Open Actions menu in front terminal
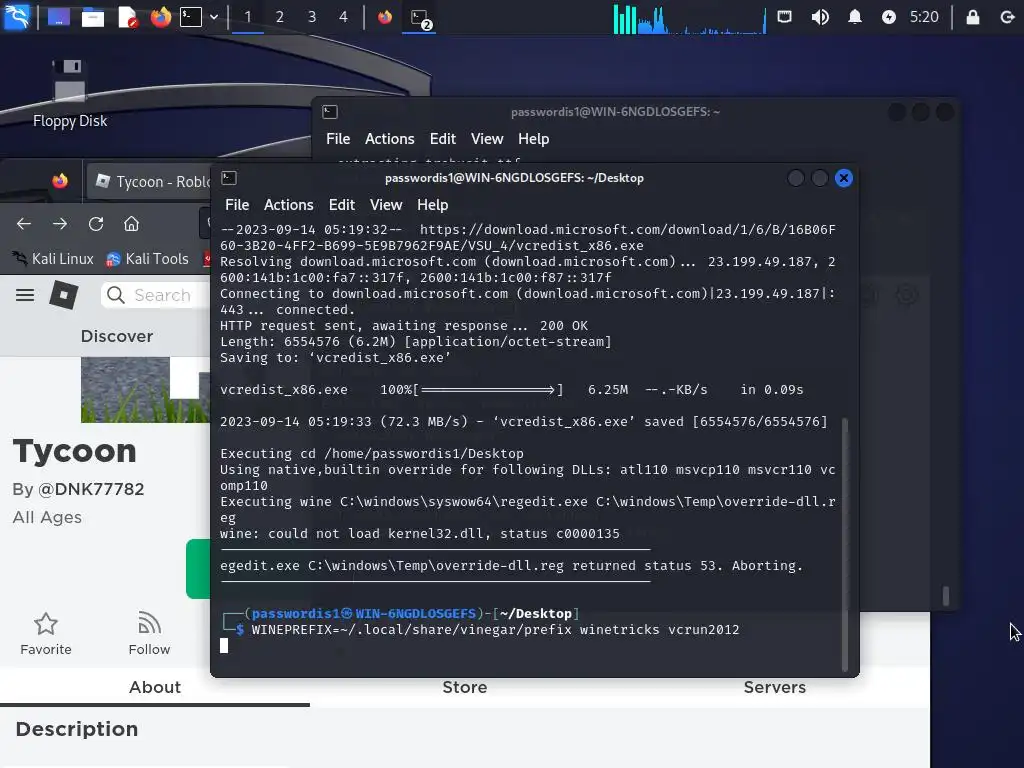Image resolution: width=1024 pixels, height=768 pixels. pyautogui.click(x=289, y=205)
